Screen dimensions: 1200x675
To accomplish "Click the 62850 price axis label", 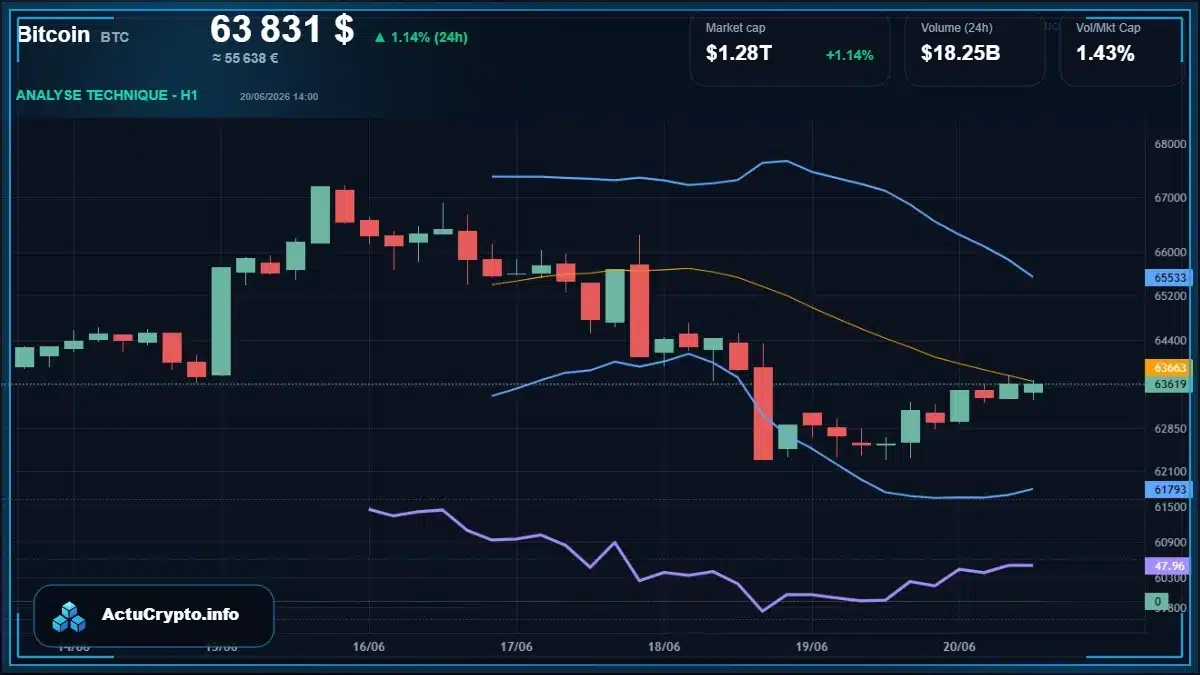I will click(x=1170, y=429).
